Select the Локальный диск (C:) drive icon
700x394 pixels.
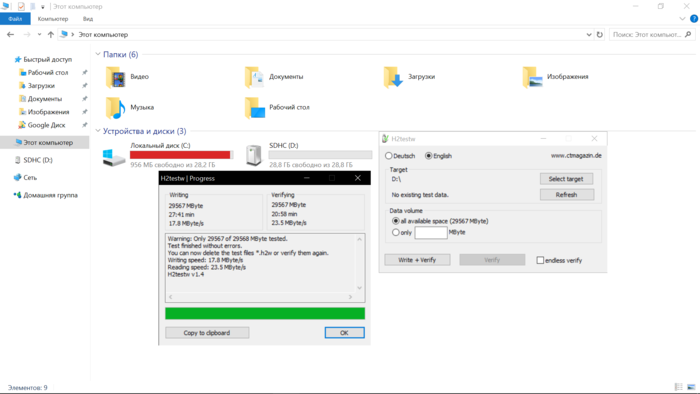pos(114,157)
